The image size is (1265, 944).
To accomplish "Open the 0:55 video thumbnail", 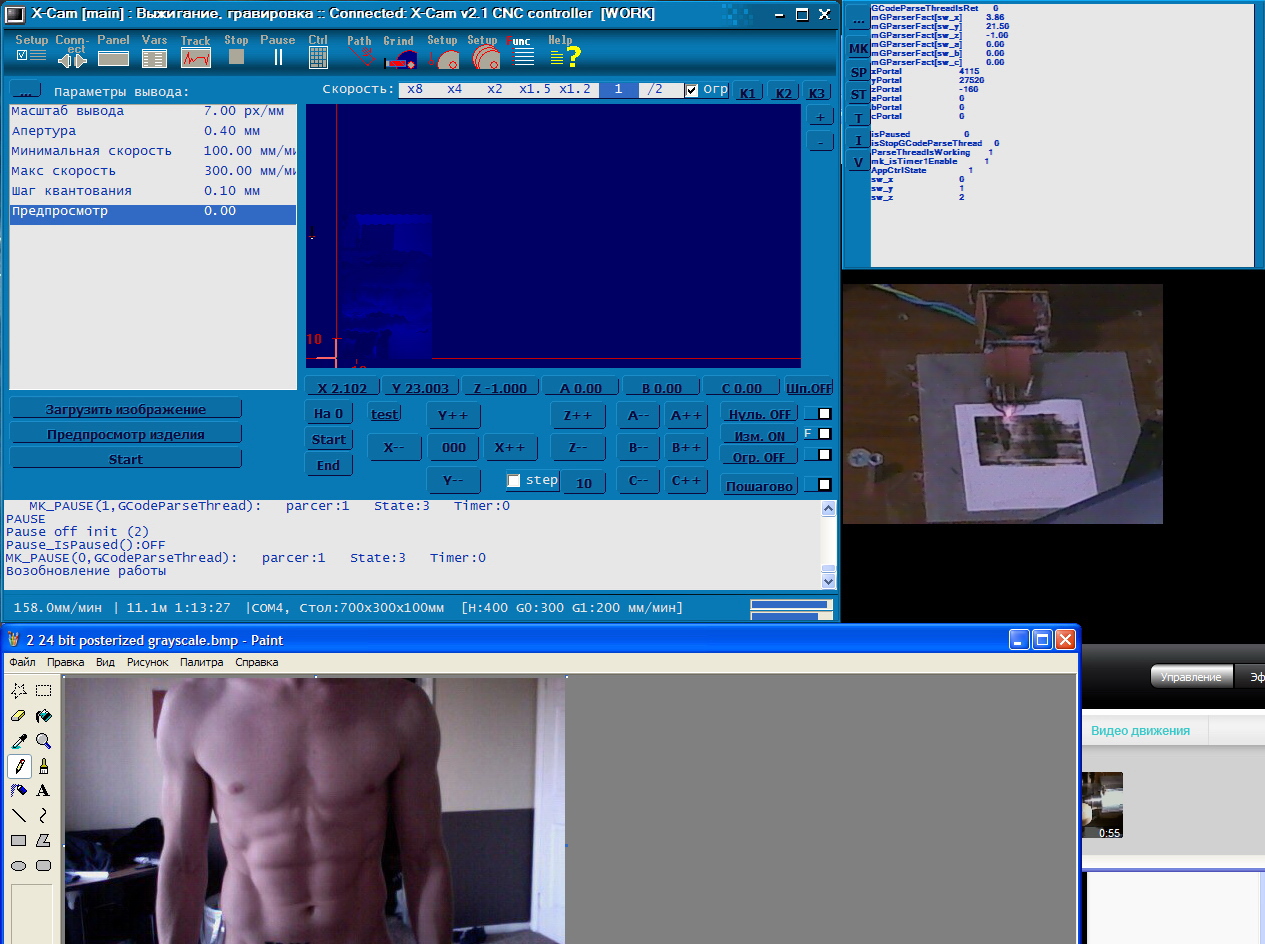I will [x=1103, y=804].
